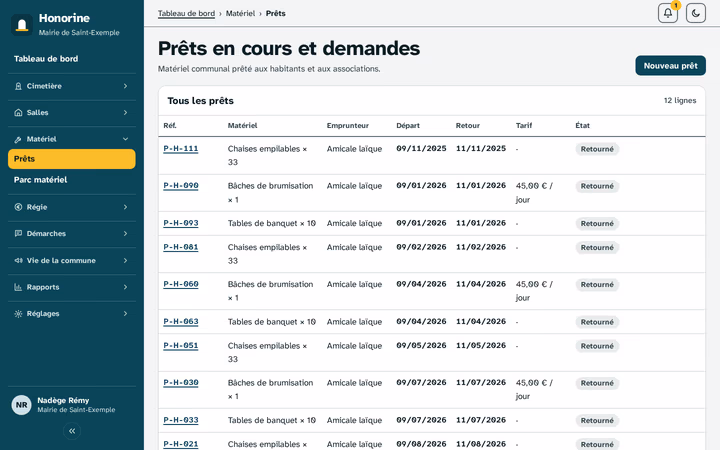
Task: Click Retourné badge in P-H-111 row
Action: click(x=597, y=149)
